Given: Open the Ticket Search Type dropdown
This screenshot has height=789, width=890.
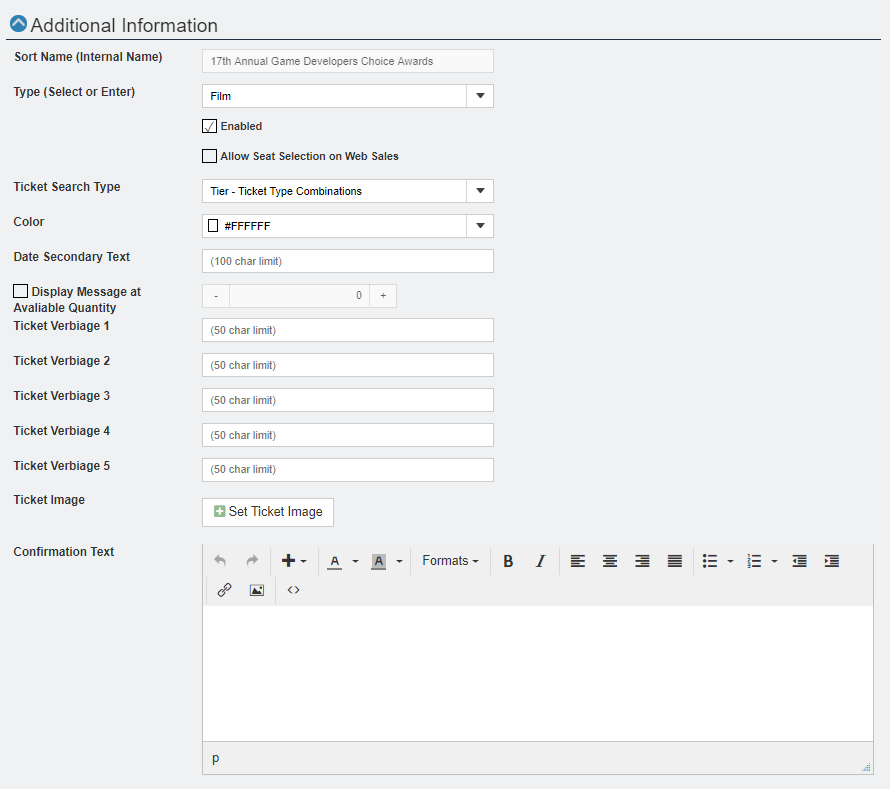Looking at the screenshot, I should click(479, 190).
